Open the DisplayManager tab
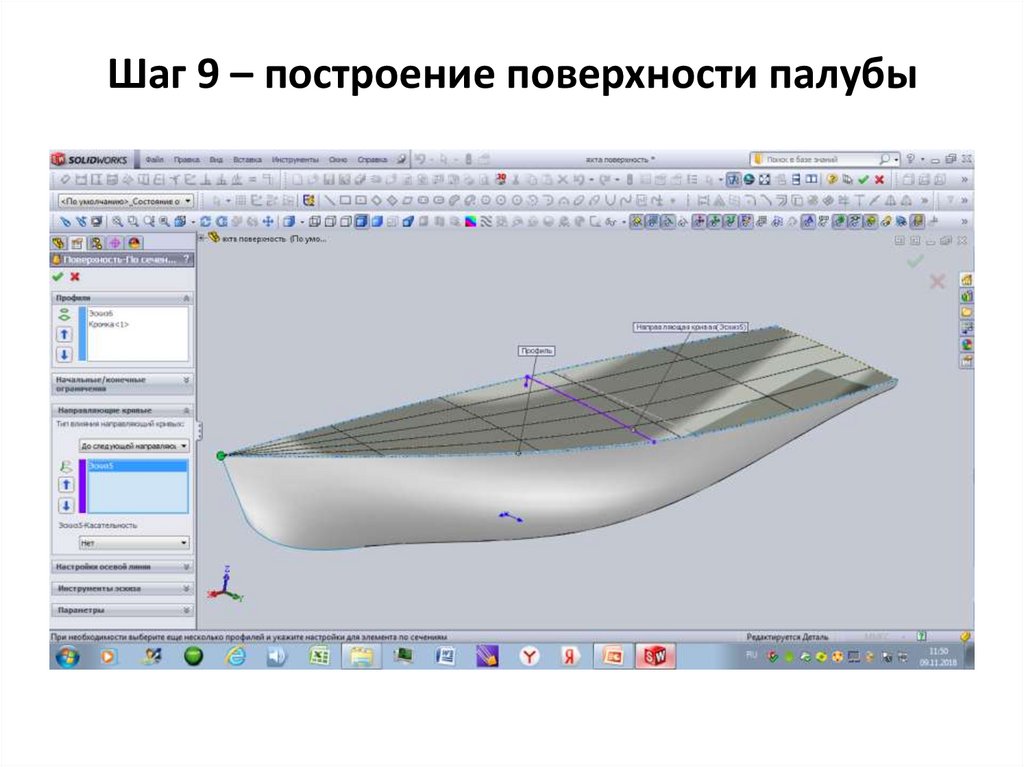1024x767 pixels. [134, 243]
